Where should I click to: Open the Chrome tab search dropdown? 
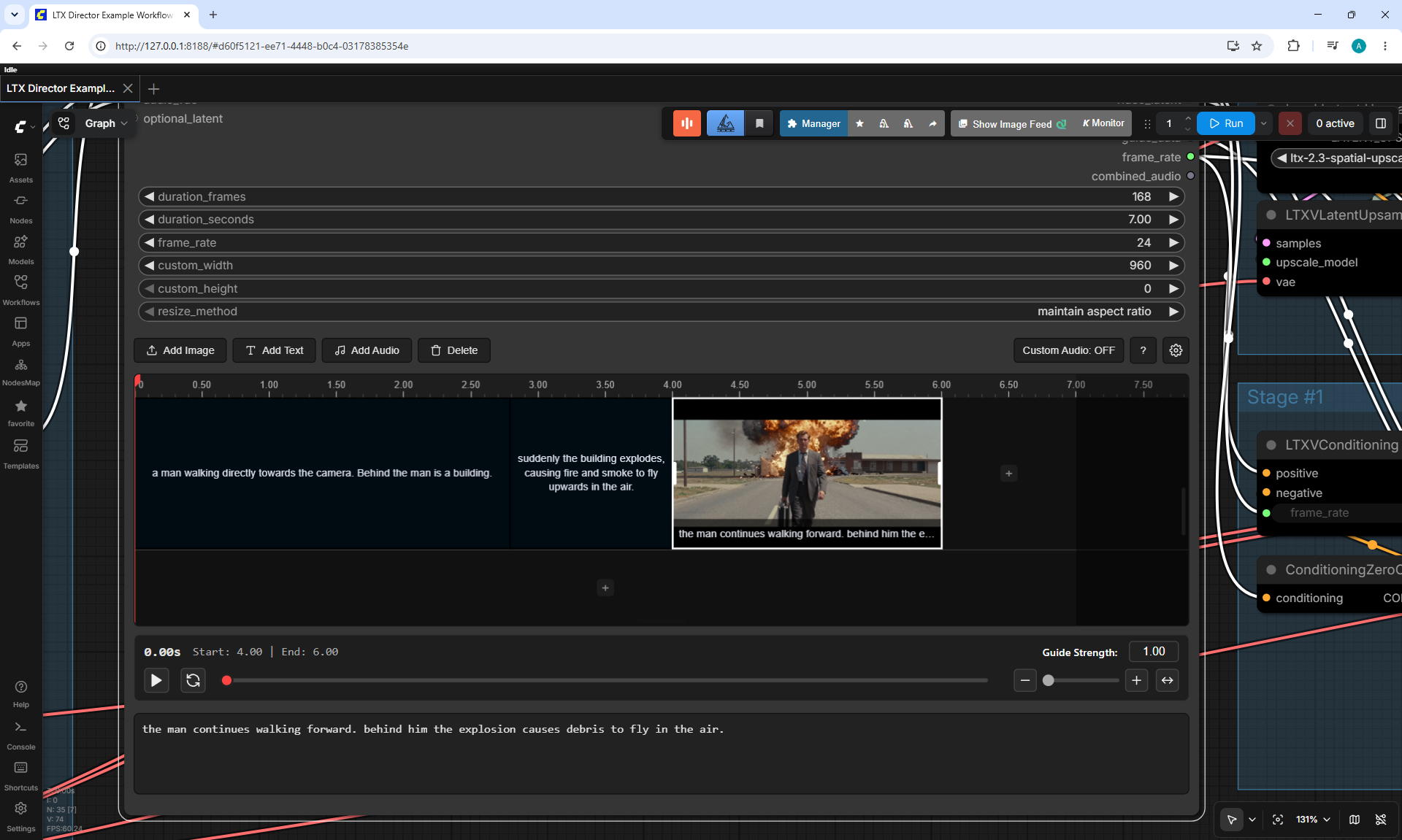[15, 15]
